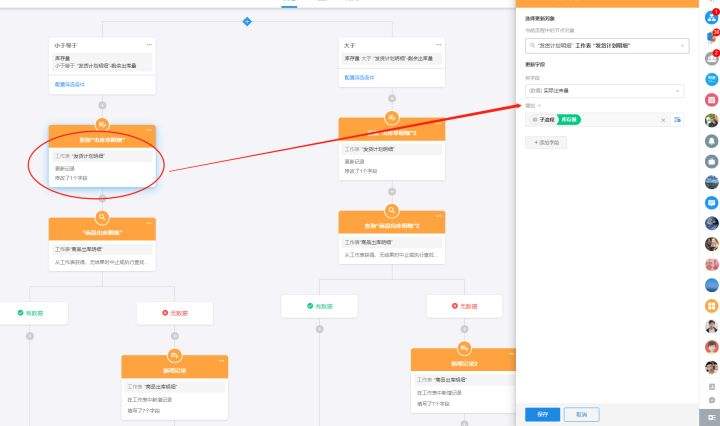
Task: Open the more menu on the 大于 branch card
Action: (x=439, y=45)
